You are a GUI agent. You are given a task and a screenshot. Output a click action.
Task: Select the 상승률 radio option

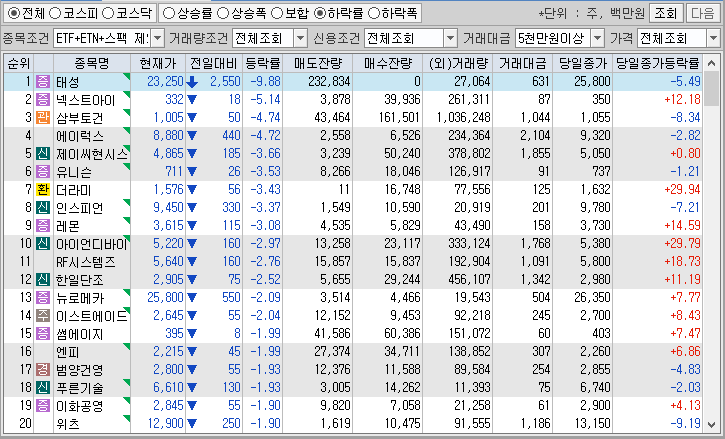point(169,13)
